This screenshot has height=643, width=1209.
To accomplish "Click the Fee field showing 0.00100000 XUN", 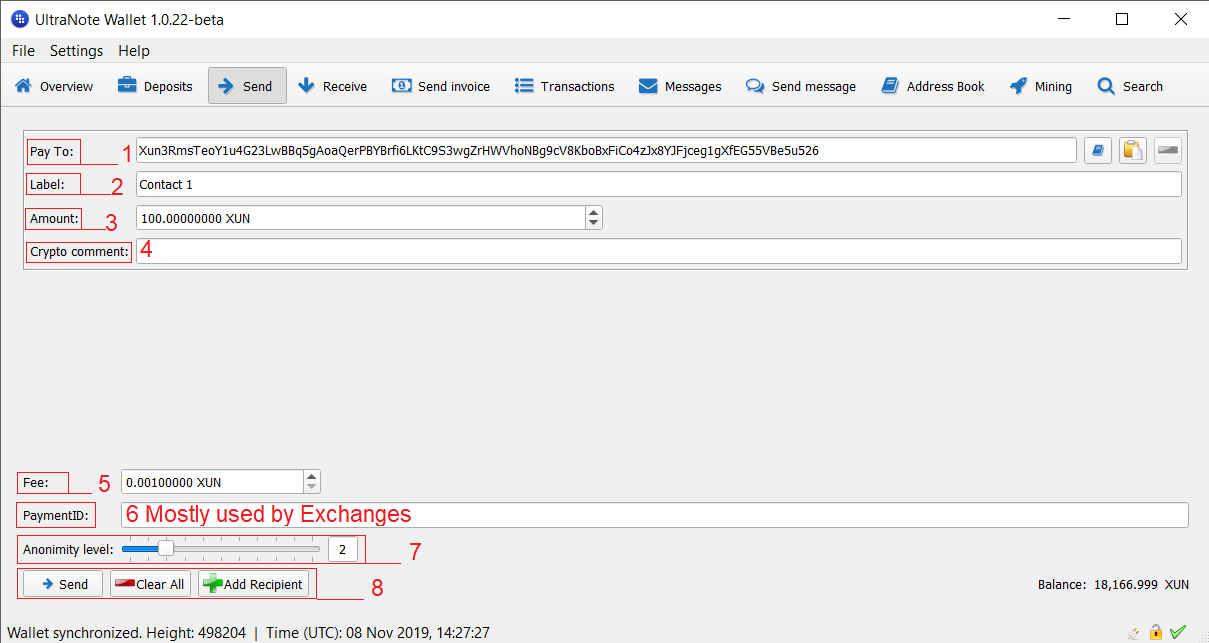I will tap(212, 482).
